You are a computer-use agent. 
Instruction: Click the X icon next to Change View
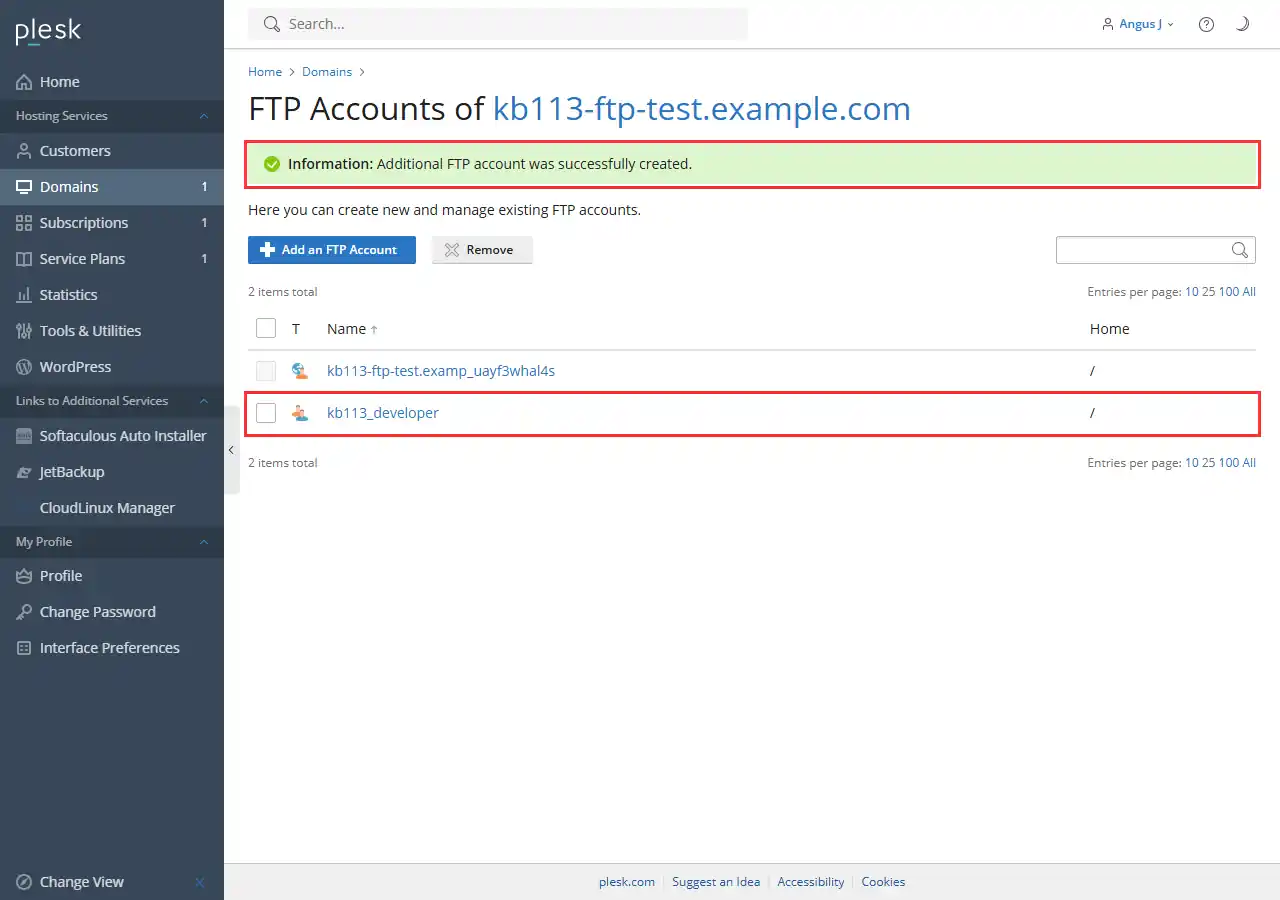tap(200, 882)
